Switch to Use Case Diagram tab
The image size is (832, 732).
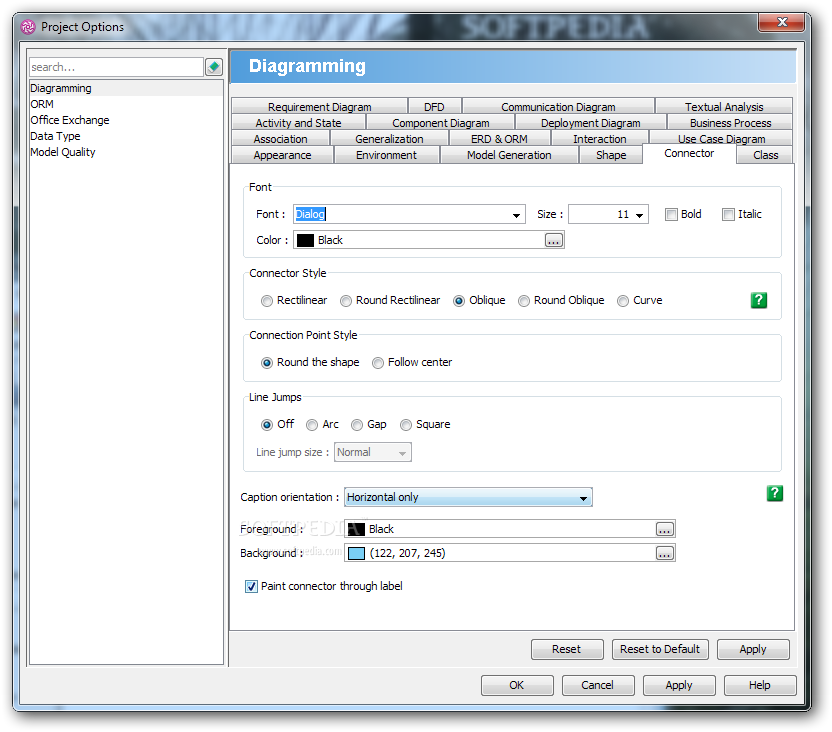tap(721, 139)
